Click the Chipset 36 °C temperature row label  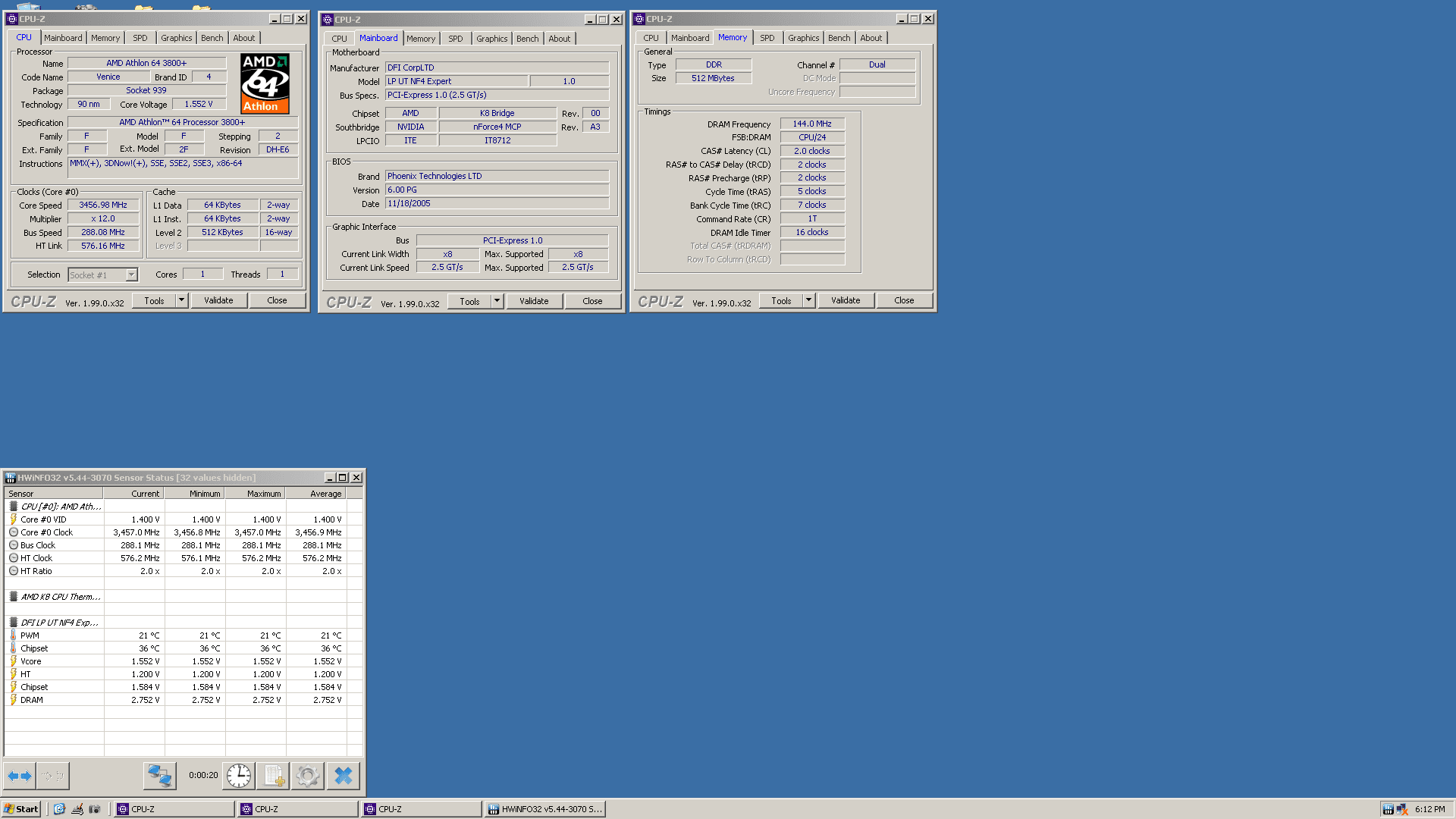click(x=34, y=648)
